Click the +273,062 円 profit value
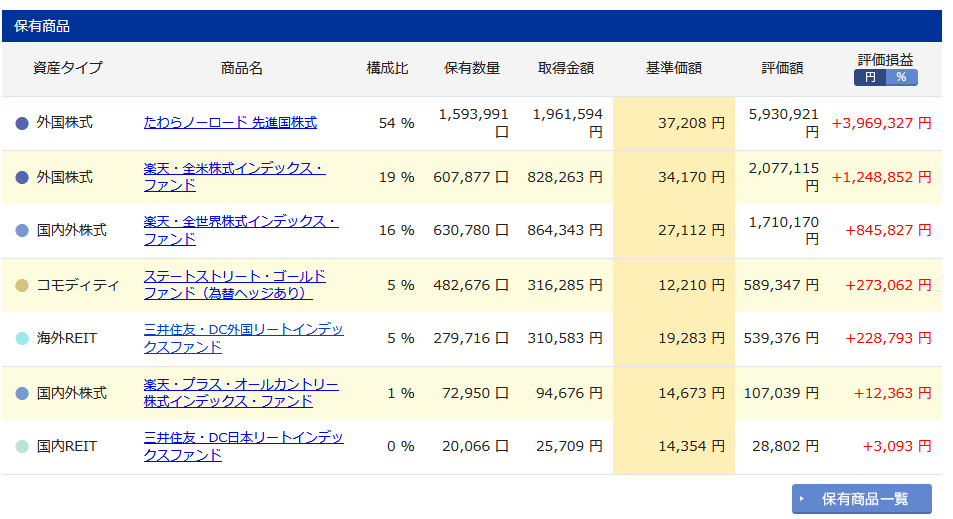Image resolution: width=953 pixels, height=519 pixels. (x=888, y=285)
